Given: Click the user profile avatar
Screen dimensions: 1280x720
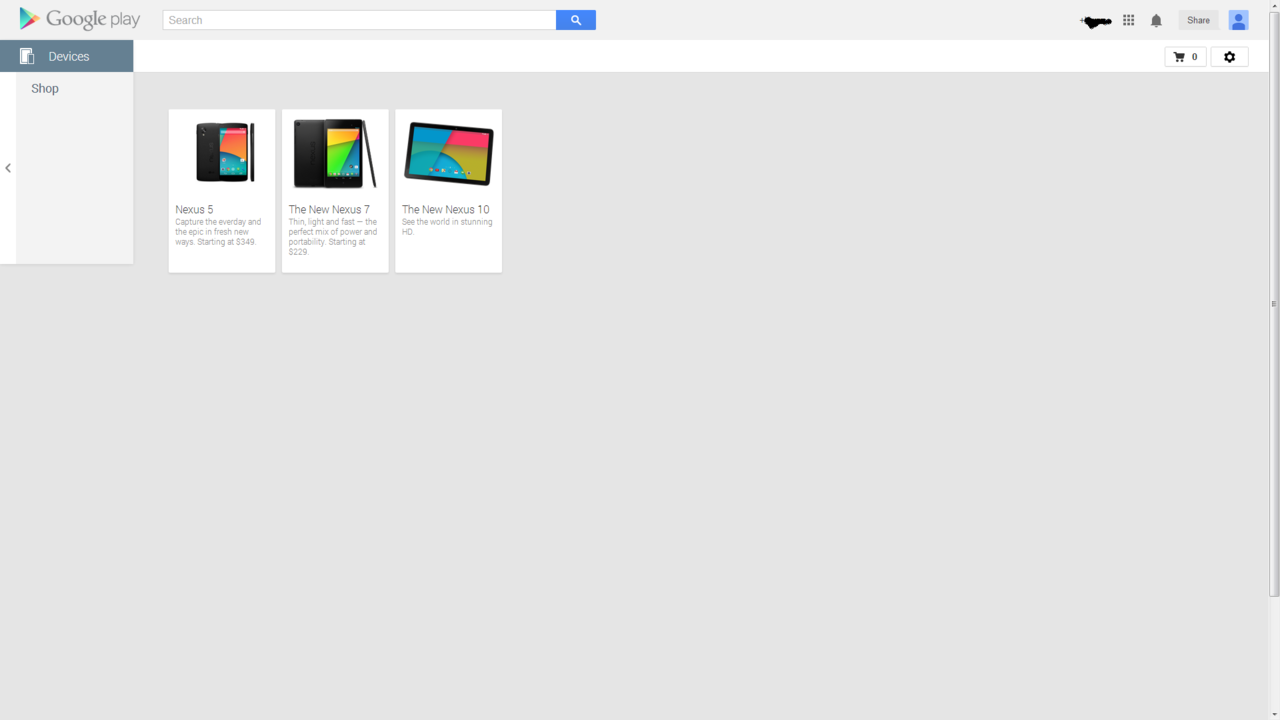Looking at the screenshot, I should point(1238,20).
